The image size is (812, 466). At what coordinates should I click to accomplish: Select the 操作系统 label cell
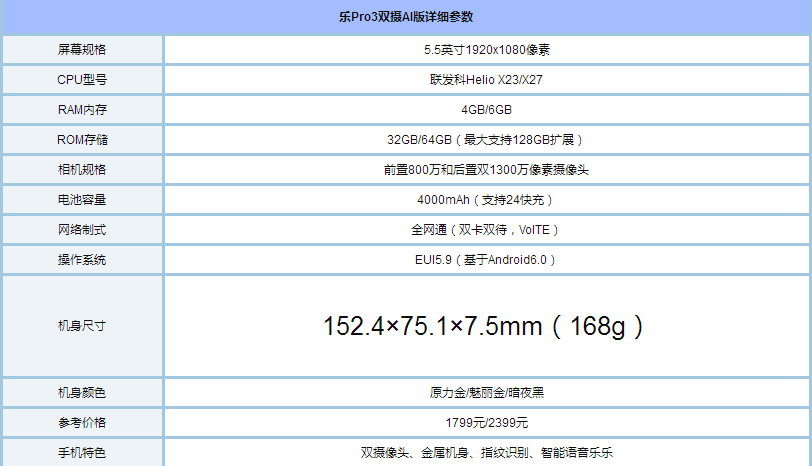point(82,260)
